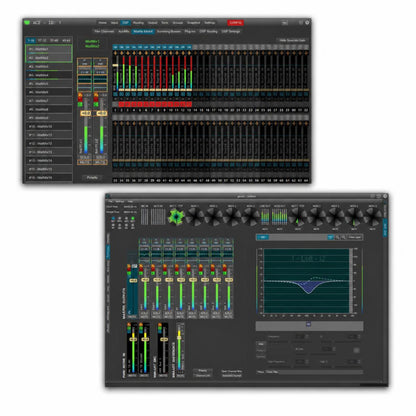Viewport: 416px width, 416px height.
Task: Select the #3 MatMix3 row
Action: 49,66
